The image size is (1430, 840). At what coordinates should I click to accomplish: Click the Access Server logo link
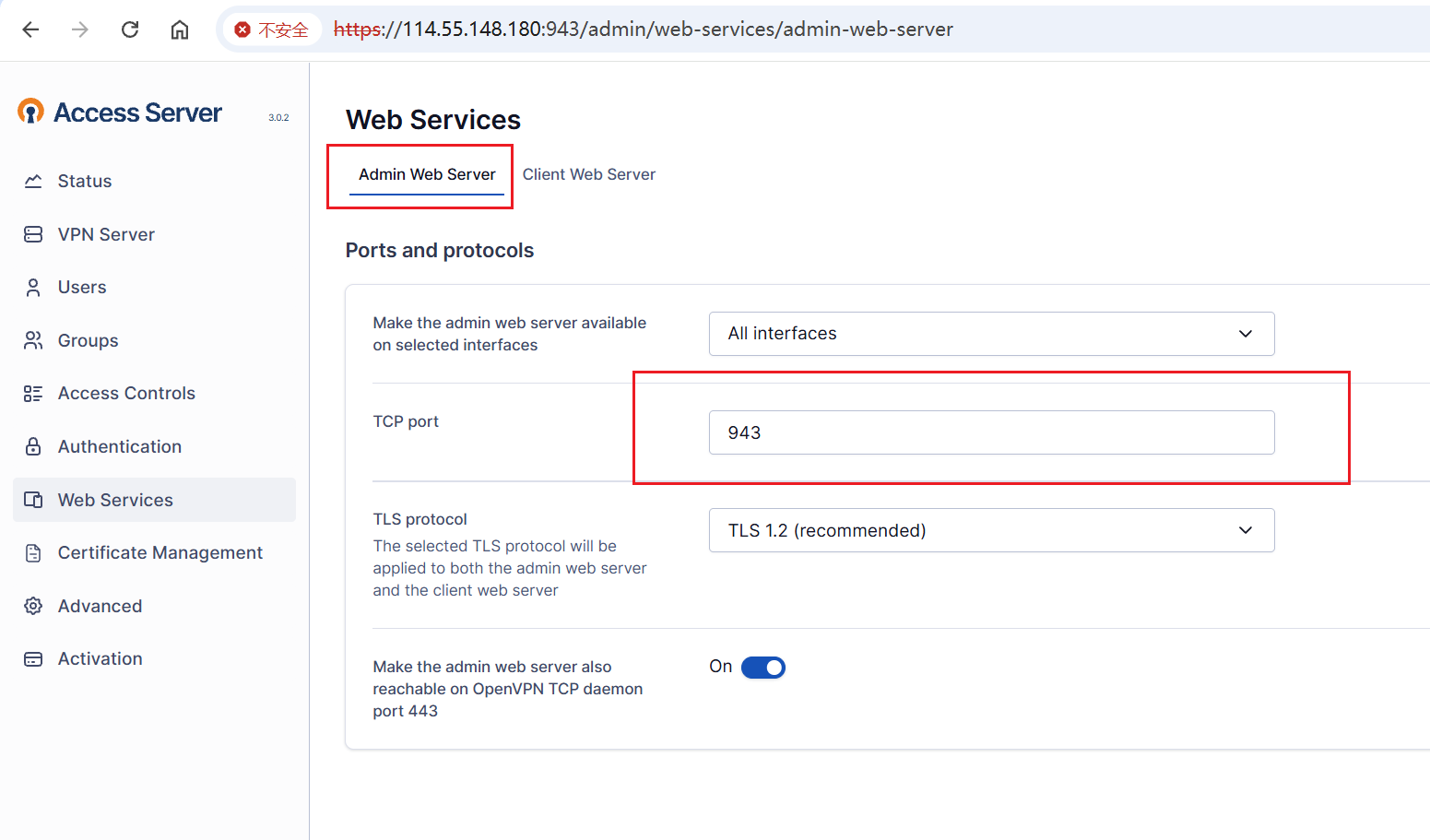(120, 112)
